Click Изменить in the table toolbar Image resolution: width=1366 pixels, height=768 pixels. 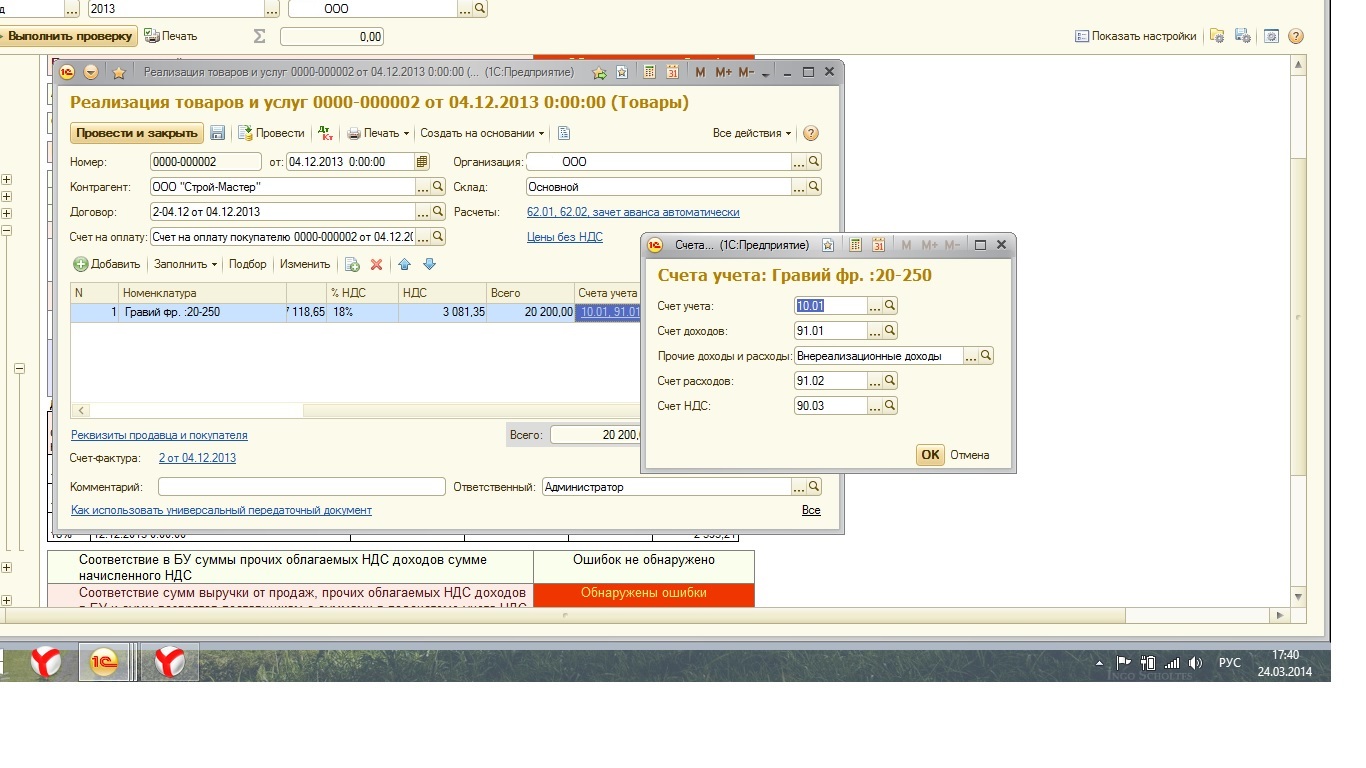pos(305,264)
